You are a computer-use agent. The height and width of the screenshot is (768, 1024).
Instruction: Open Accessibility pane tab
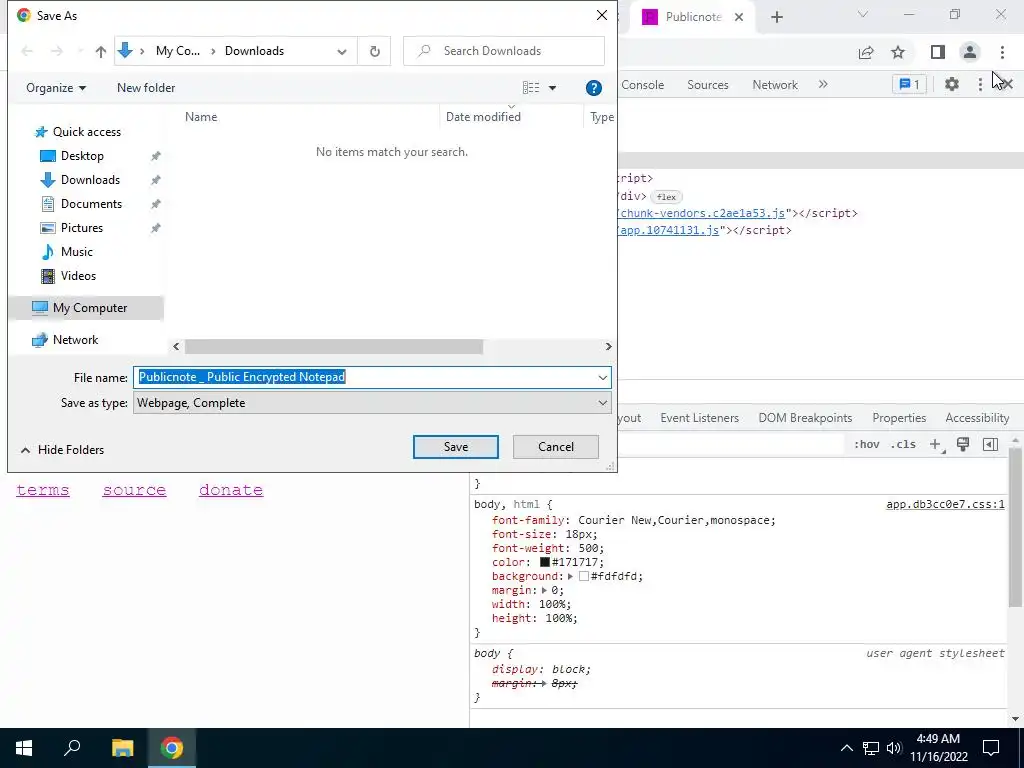click(x=977, y=418)
